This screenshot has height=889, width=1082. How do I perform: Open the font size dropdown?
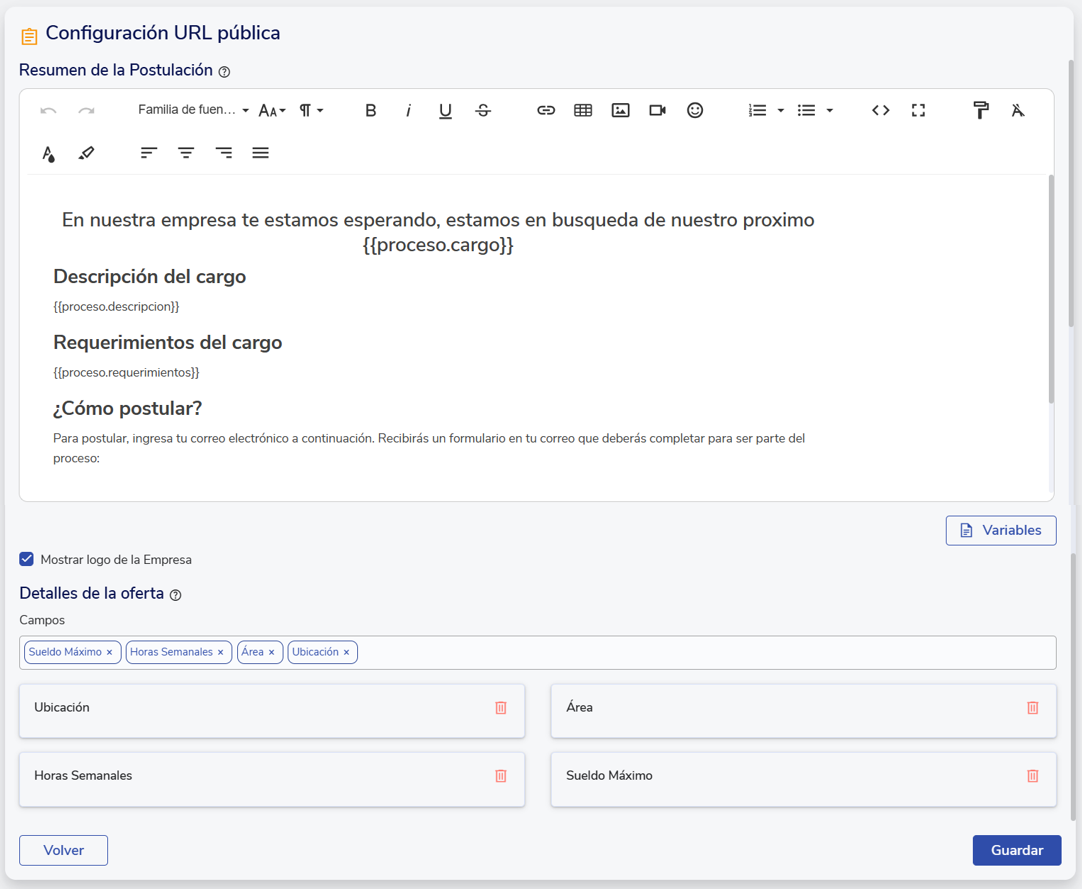click(272, 110)
